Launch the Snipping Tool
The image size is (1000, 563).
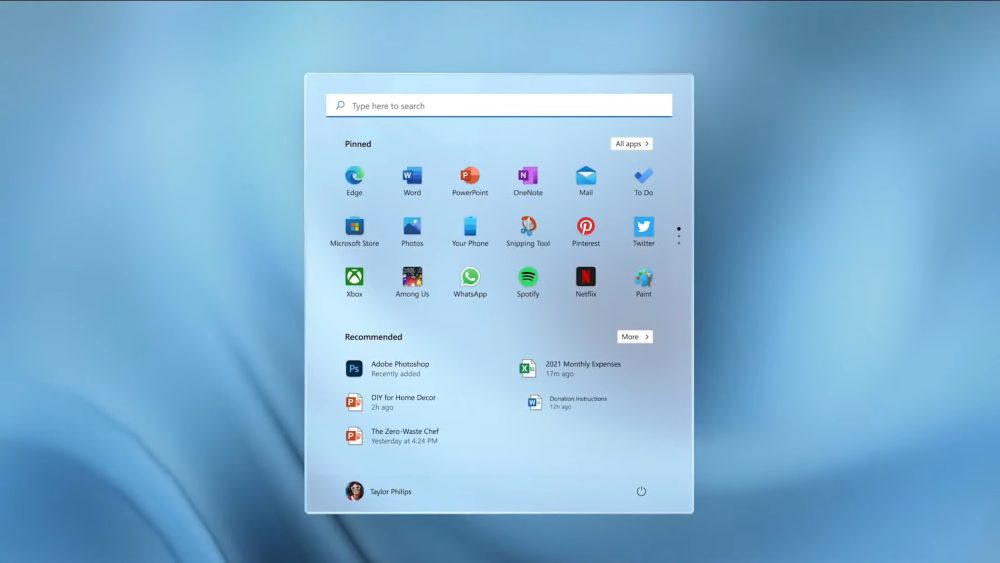528,232
